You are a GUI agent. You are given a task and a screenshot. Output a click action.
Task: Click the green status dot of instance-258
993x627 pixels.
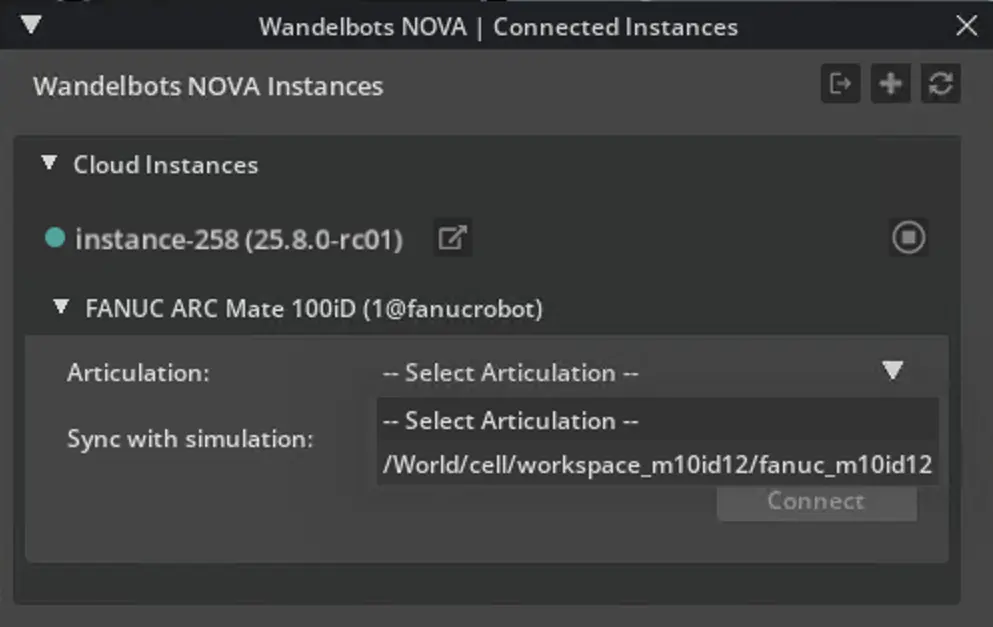55,238
